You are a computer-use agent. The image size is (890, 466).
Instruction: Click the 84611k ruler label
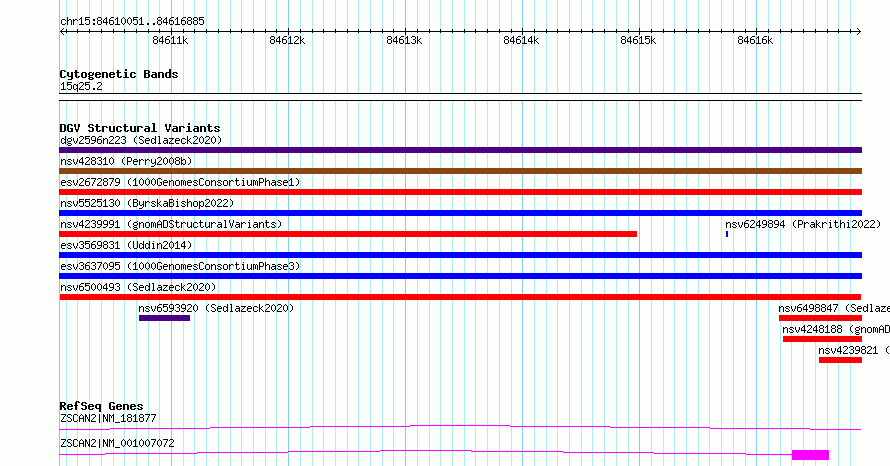click(x=170, y=40)
